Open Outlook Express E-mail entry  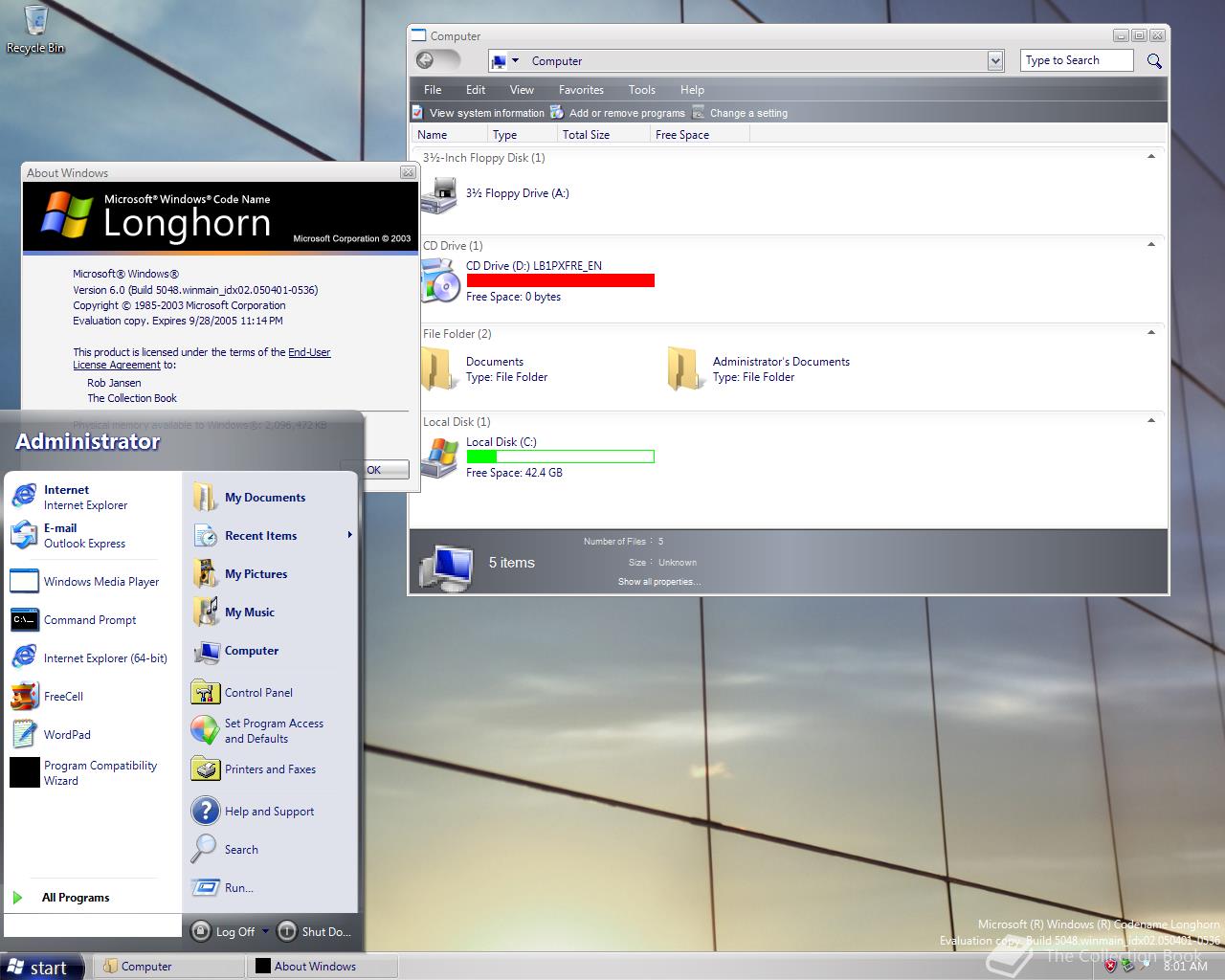[84, 535]
